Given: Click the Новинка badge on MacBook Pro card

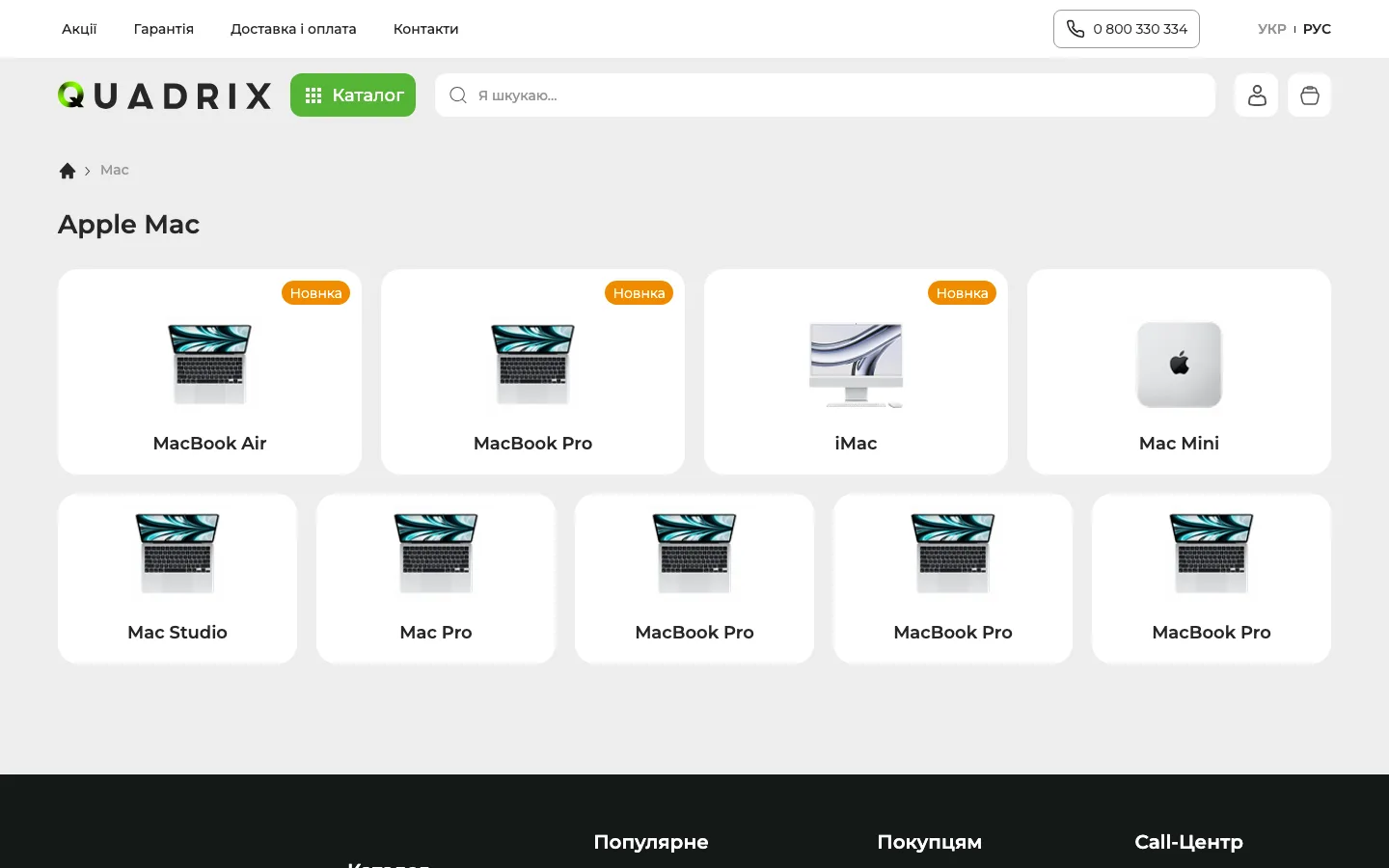Looking at the screenshot, I should pos(640,293).
